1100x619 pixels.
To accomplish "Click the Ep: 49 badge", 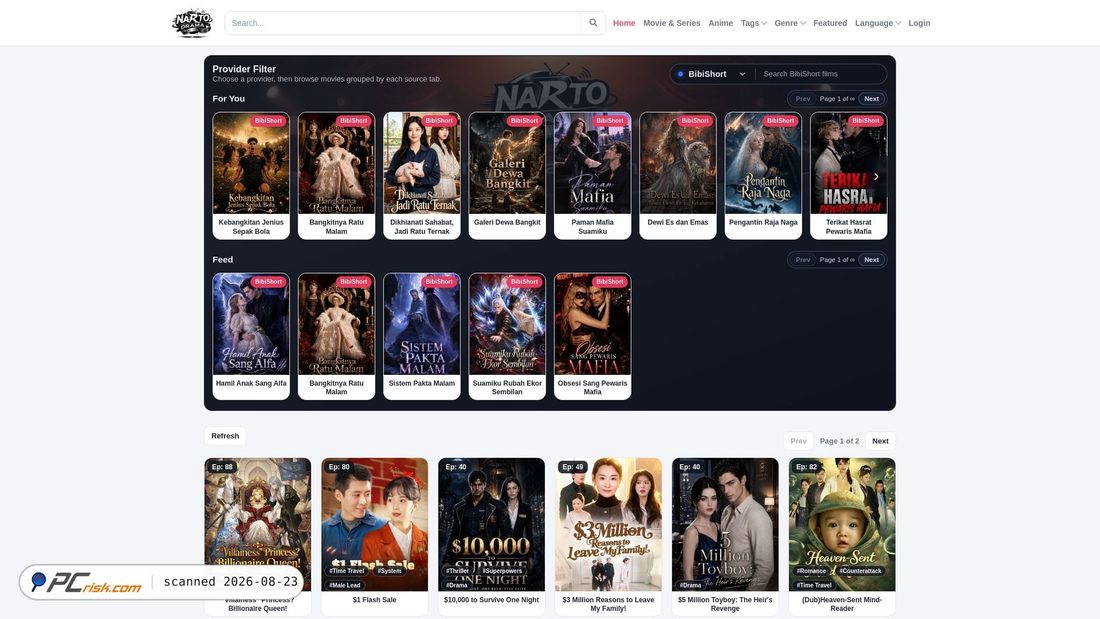I will (572, 467).
